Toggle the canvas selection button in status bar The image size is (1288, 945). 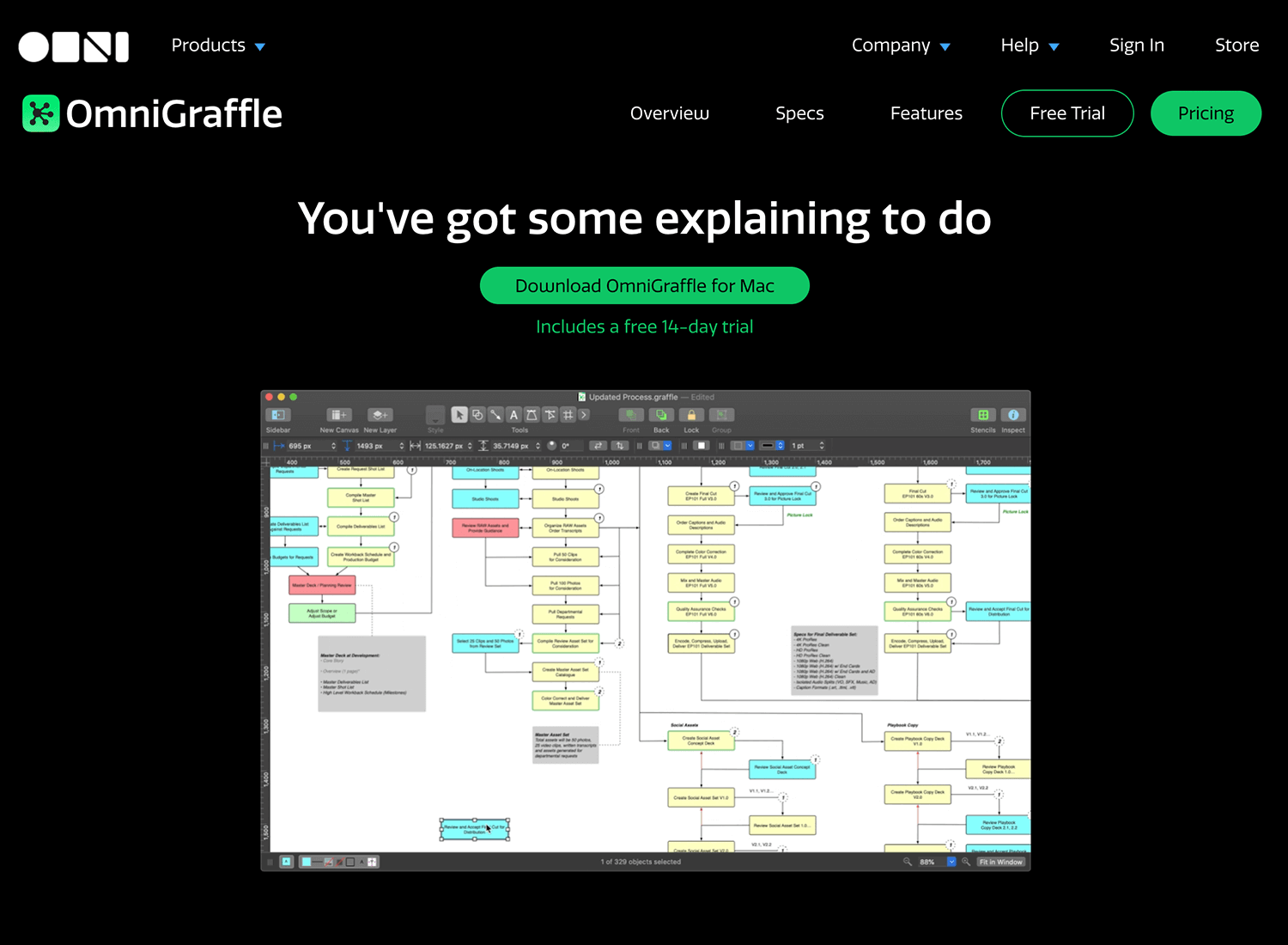pyautogui.click(x=287, y=862)
